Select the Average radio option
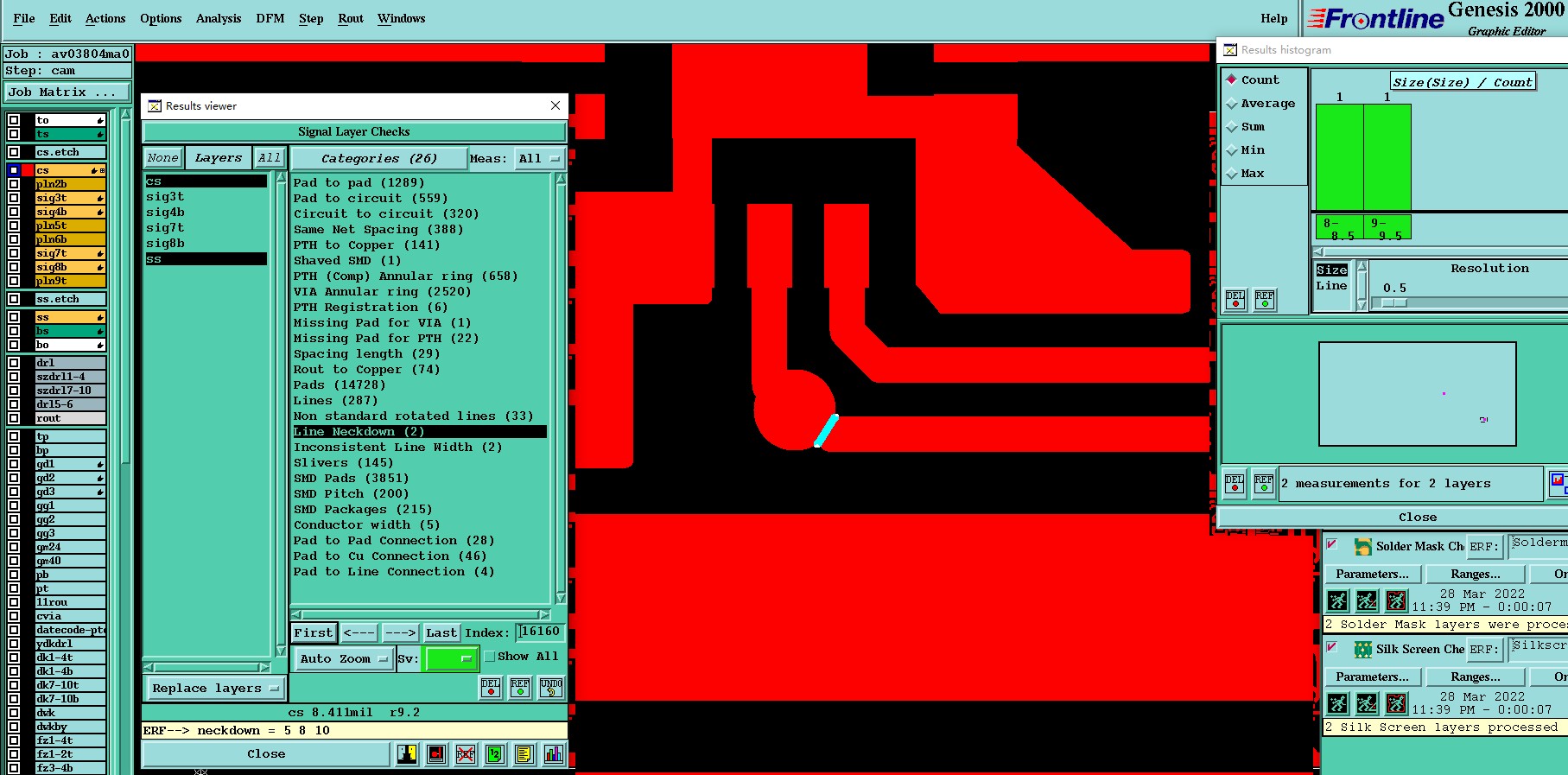The height and width of the screenshot is (775, 1568). tap(1232, 104)
